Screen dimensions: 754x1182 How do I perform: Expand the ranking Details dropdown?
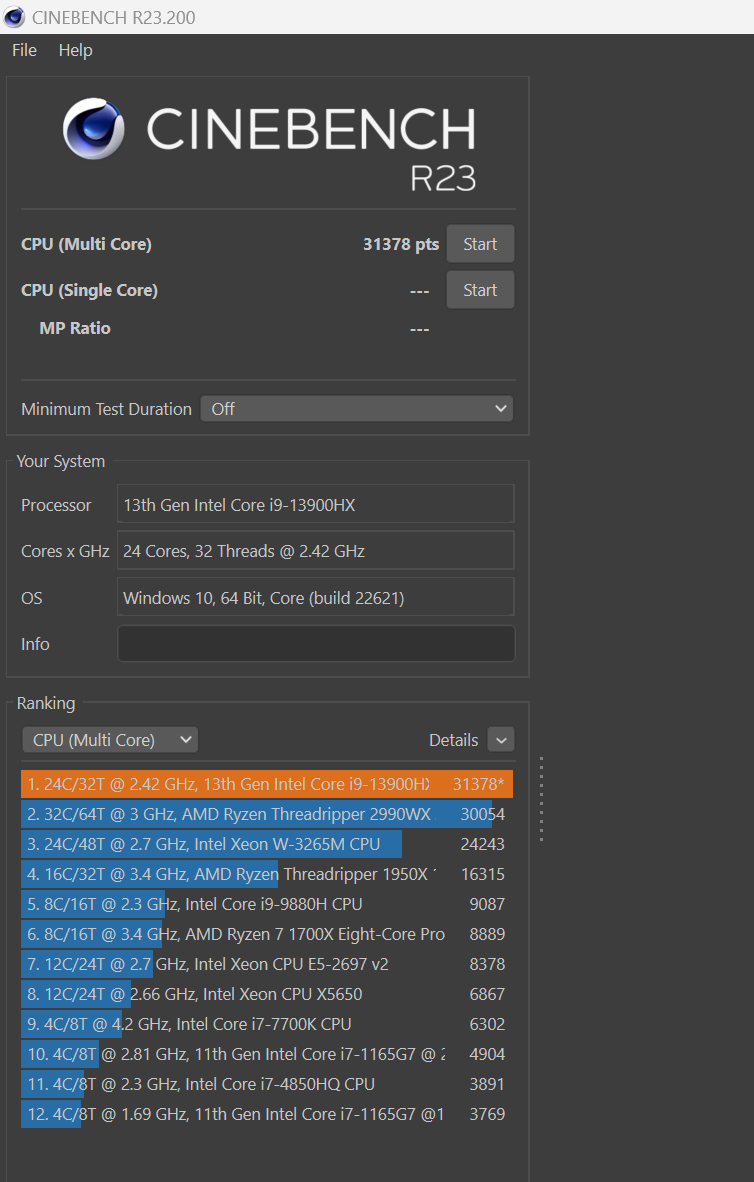point(501,740)
